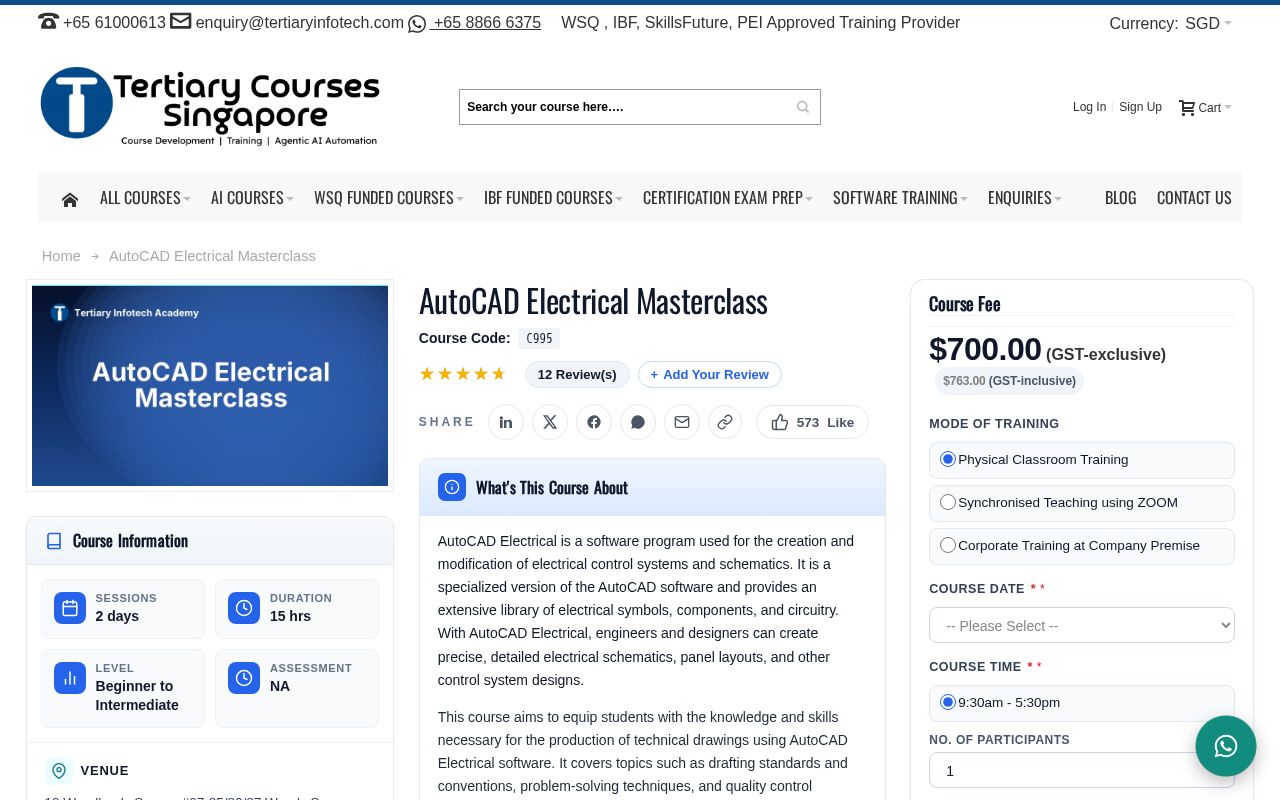This screenshot has height=800, width=1280.
Task: Click the Log In link
Action: pyautogui.click(x=1089, y=107)
